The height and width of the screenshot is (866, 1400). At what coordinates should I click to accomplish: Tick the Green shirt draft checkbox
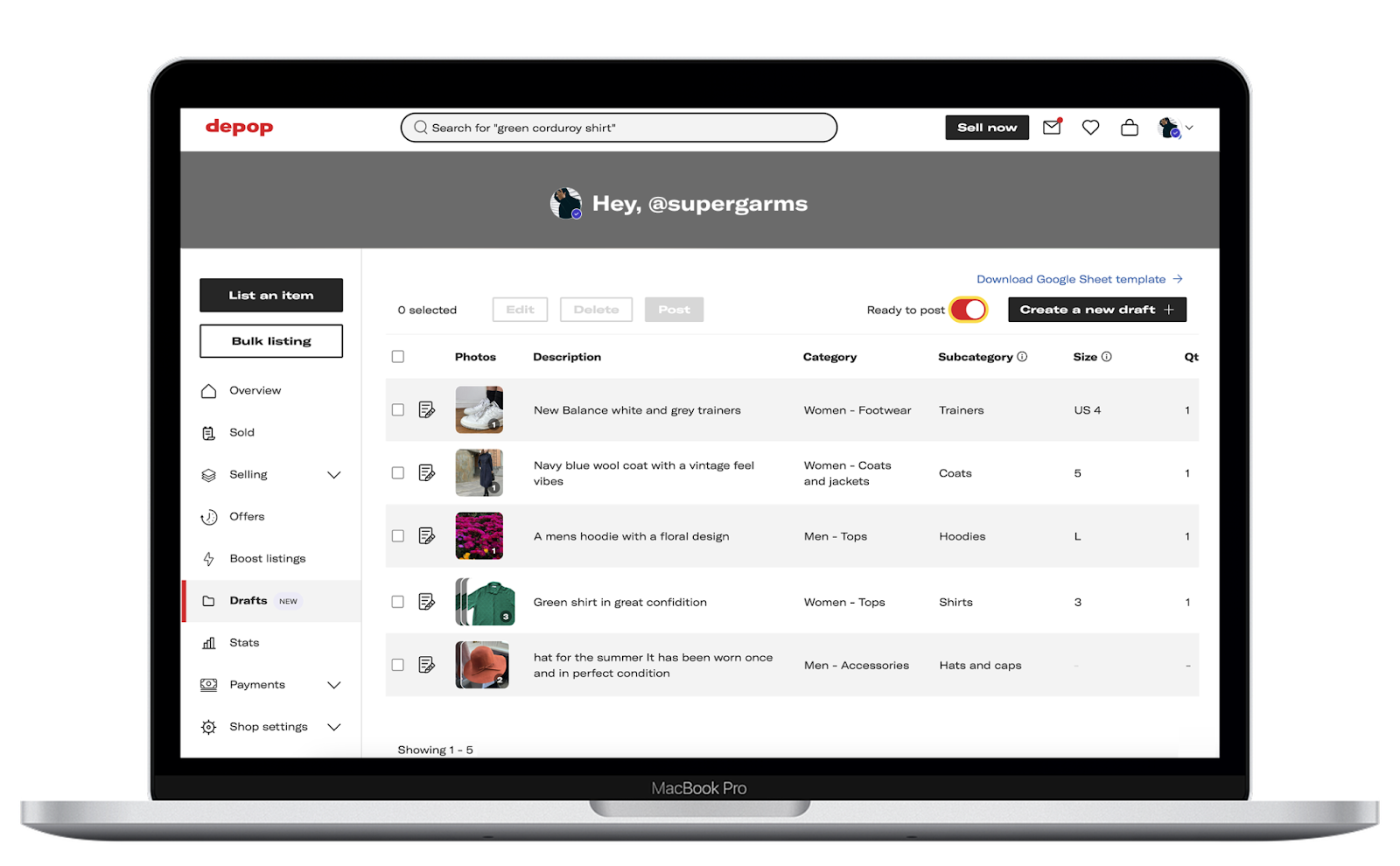click(398, 602)
